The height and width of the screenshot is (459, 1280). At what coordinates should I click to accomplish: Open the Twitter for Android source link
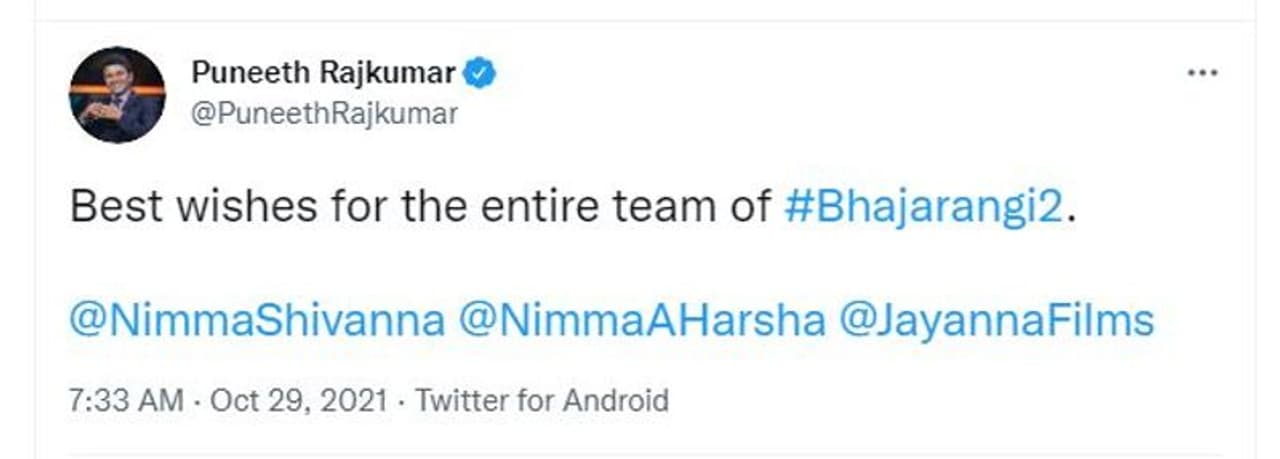pyautogui.click(x=542, y=401)
